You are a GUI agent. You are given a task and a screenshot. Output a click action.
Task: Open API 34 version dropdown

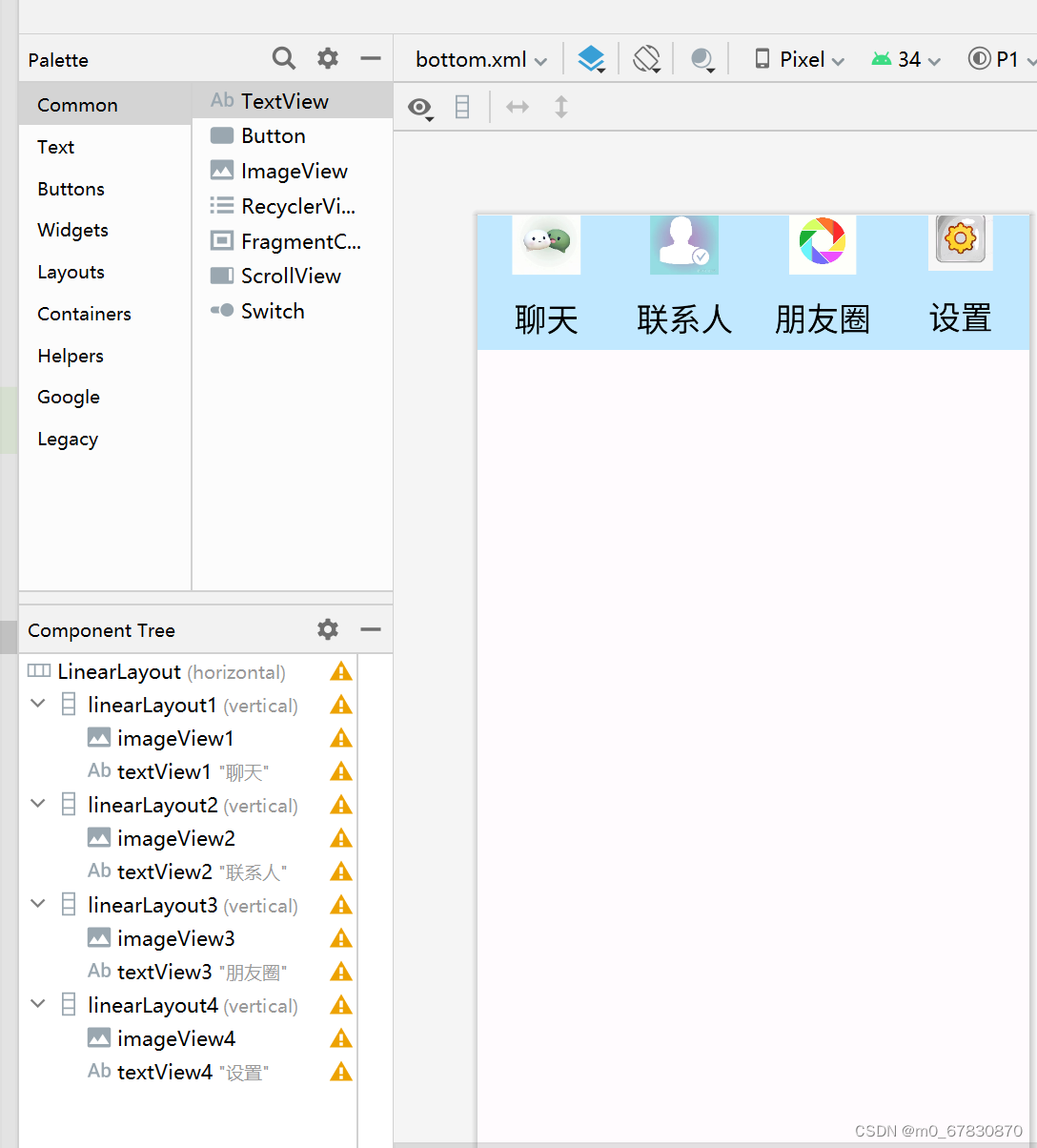906,60
